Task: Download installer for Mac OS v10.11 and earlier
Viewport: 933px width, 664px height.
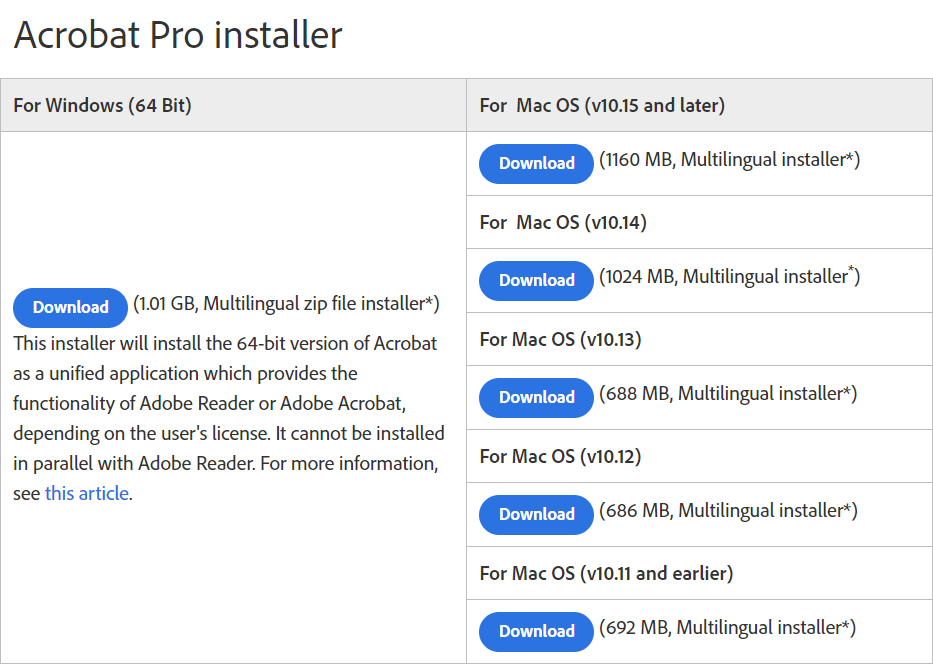Action: 537,631
